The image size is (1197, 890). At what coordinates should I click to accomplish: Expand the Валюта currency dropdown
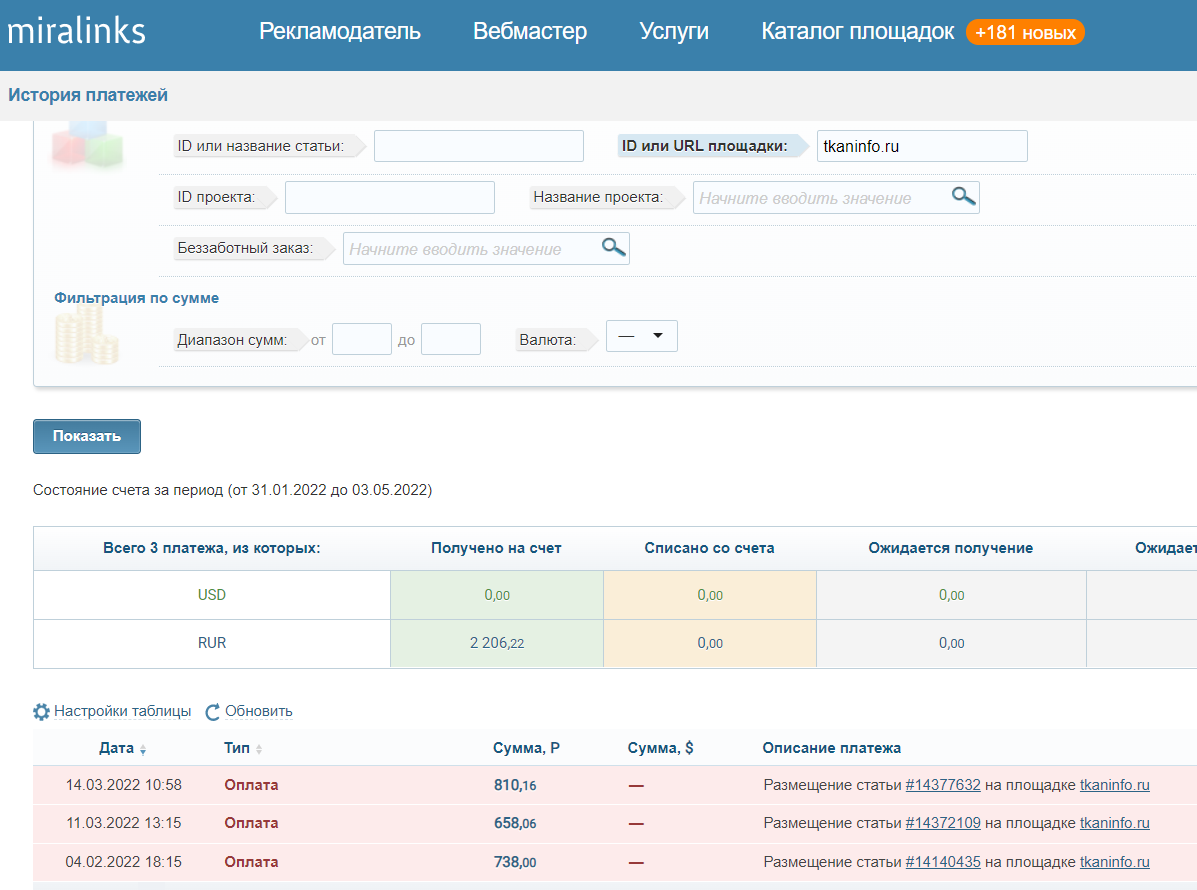point(642,337)
